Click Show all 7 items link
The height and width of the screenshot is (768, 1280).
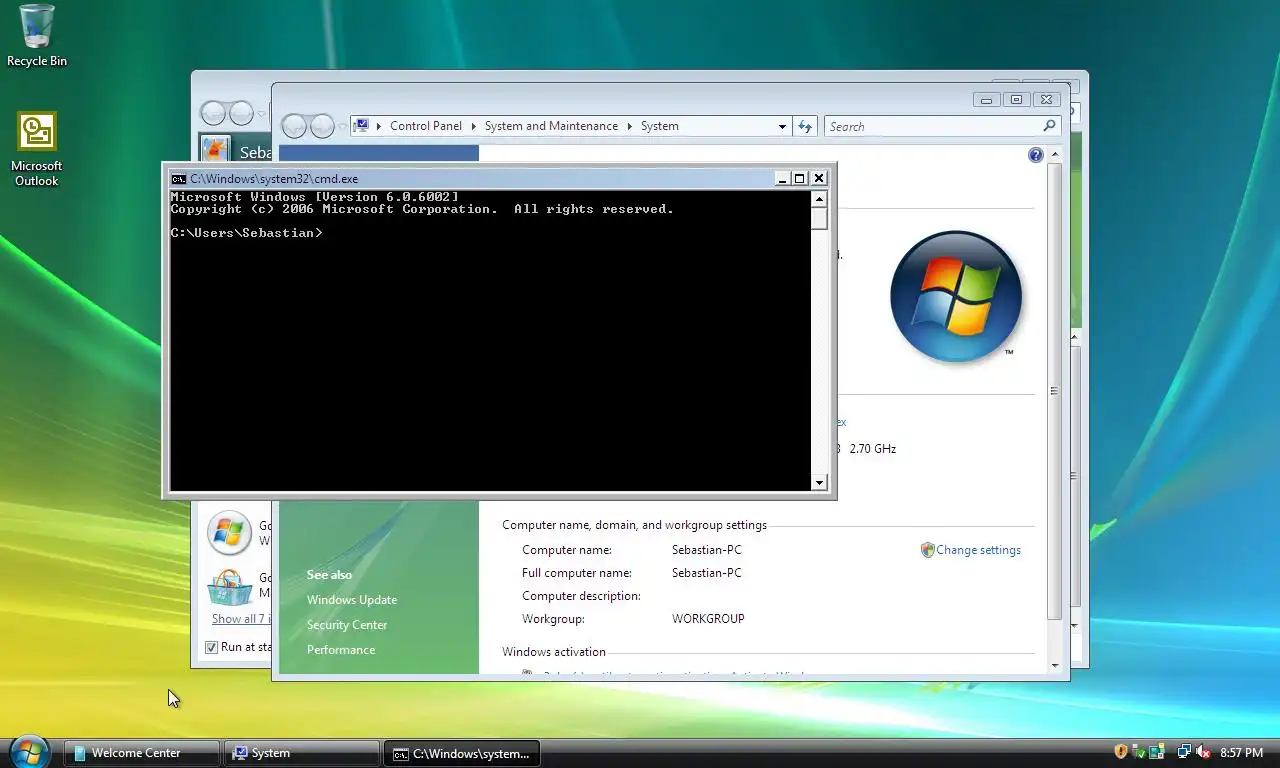240,619
